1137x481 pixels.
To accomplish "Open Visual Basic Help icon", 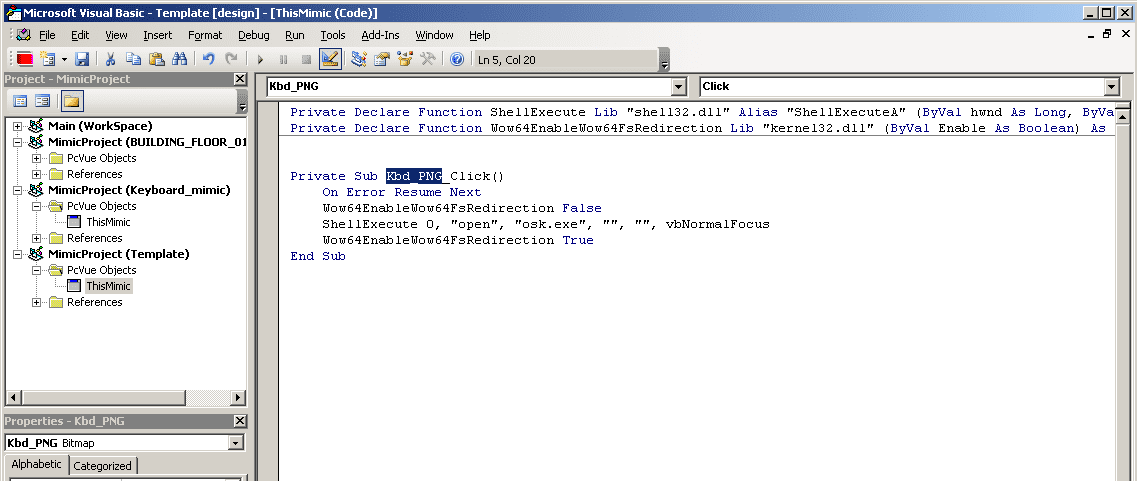I will tap(457, 59).
